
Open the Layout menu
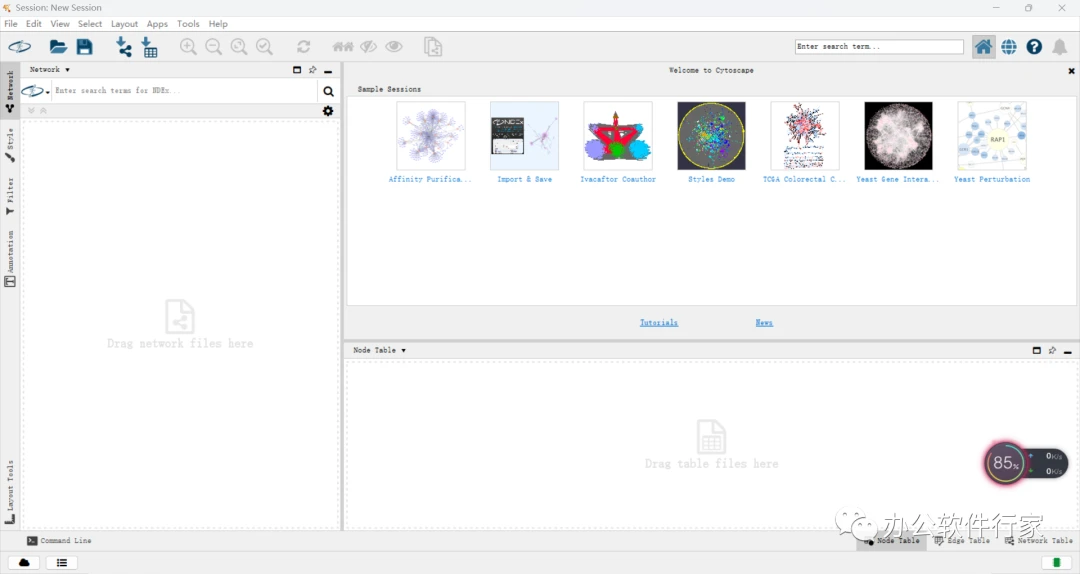125,23
